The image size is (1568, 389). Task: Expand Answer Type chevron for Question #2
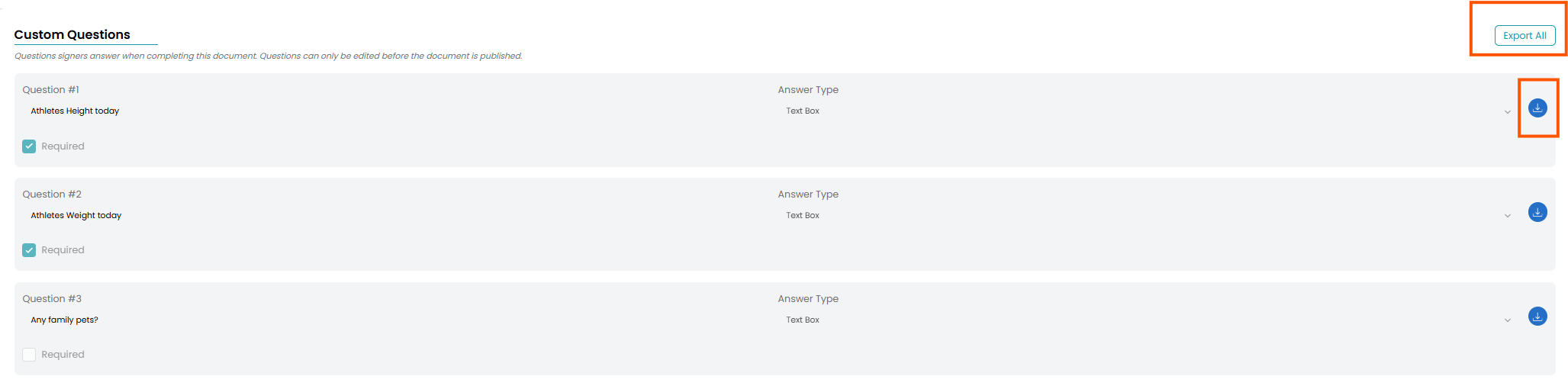tap(1507, 216)
